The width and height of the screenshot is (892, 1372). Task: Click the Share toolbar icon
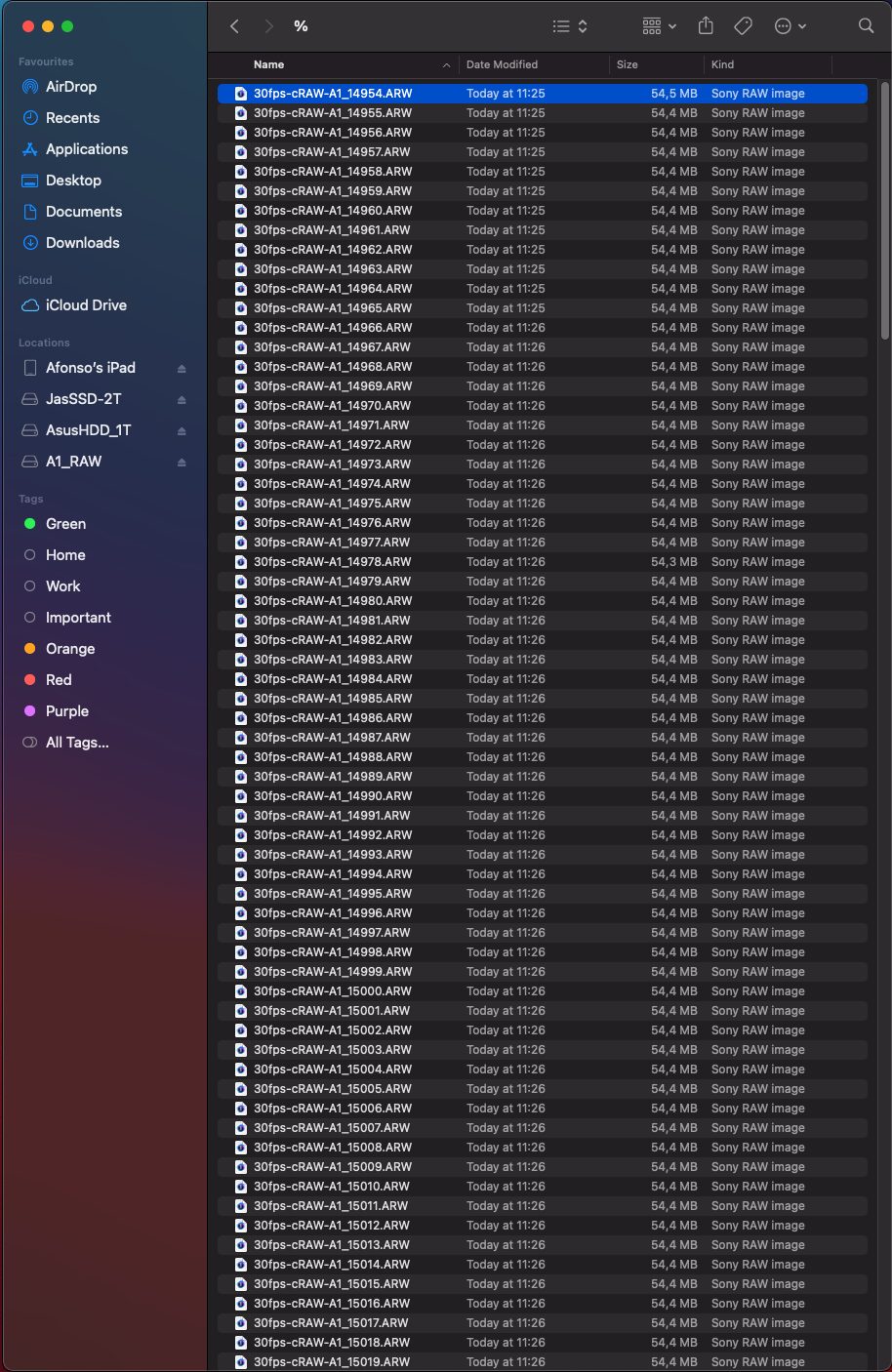coord(706,26)
